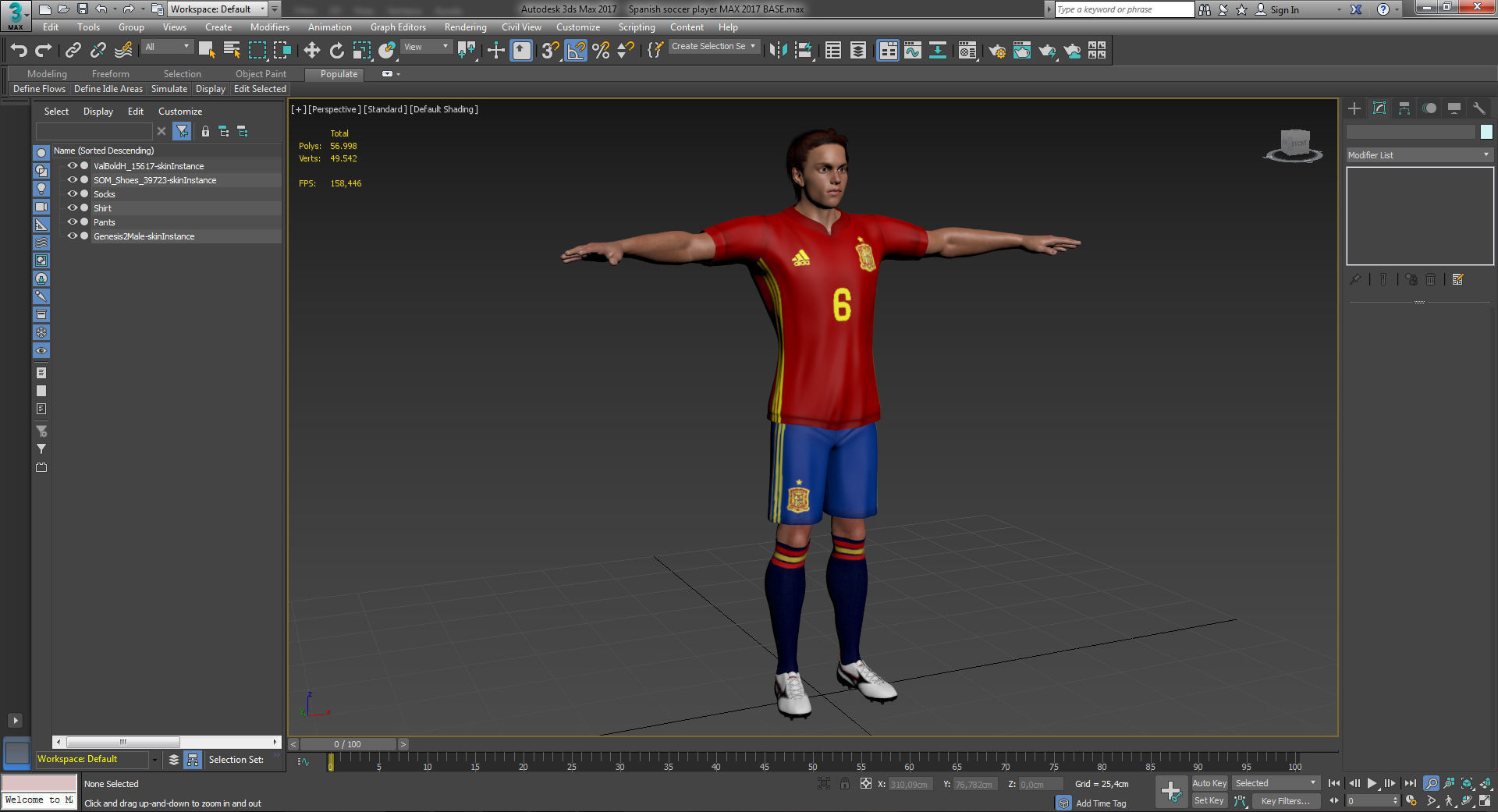Click the Simulate button in Populate ribbon
This screenshot has height=812, width=1498.
(x=169, y=89)
